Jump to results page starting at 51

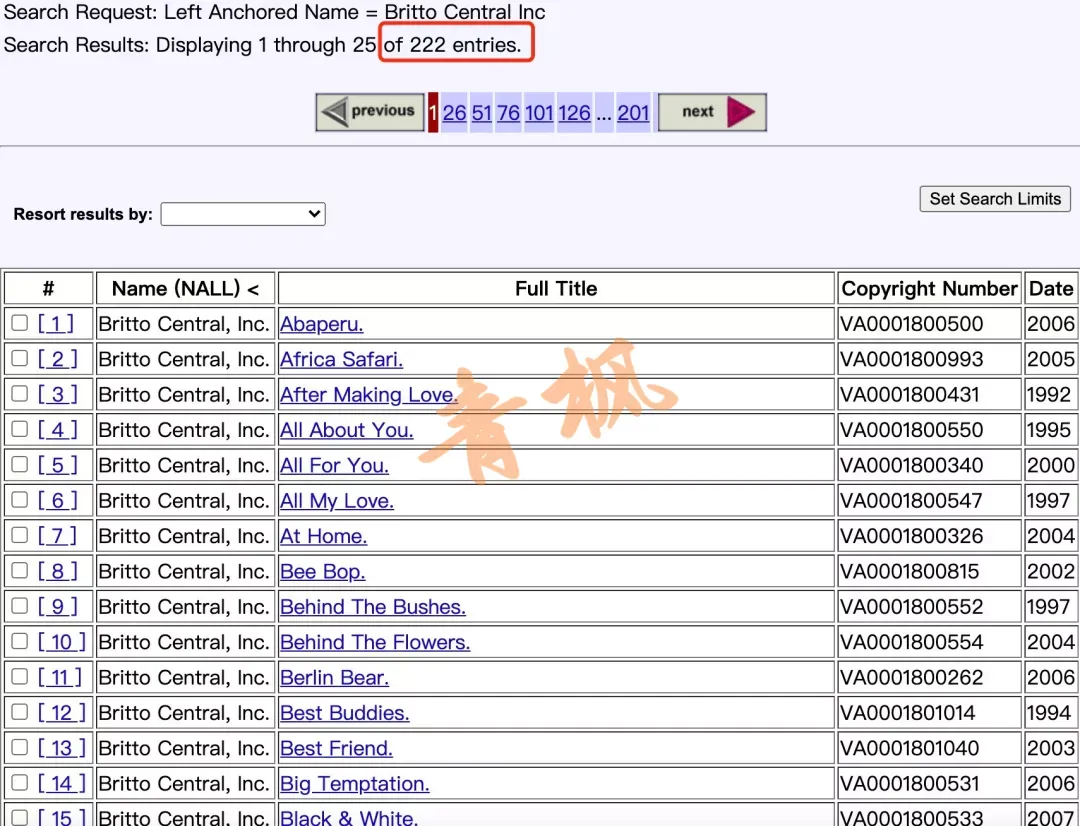tap(481, 112)
